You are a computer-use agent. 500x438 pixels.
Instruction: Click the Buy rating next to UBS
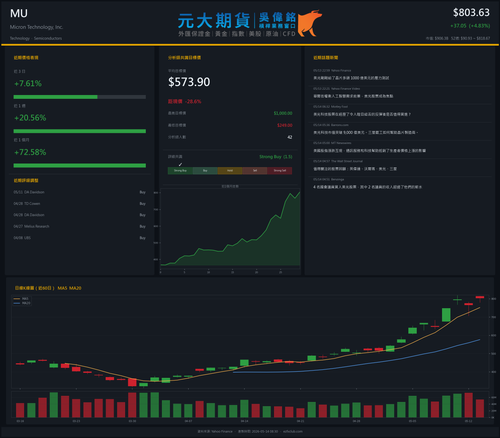pyautogui.click(x=142, y=238)
